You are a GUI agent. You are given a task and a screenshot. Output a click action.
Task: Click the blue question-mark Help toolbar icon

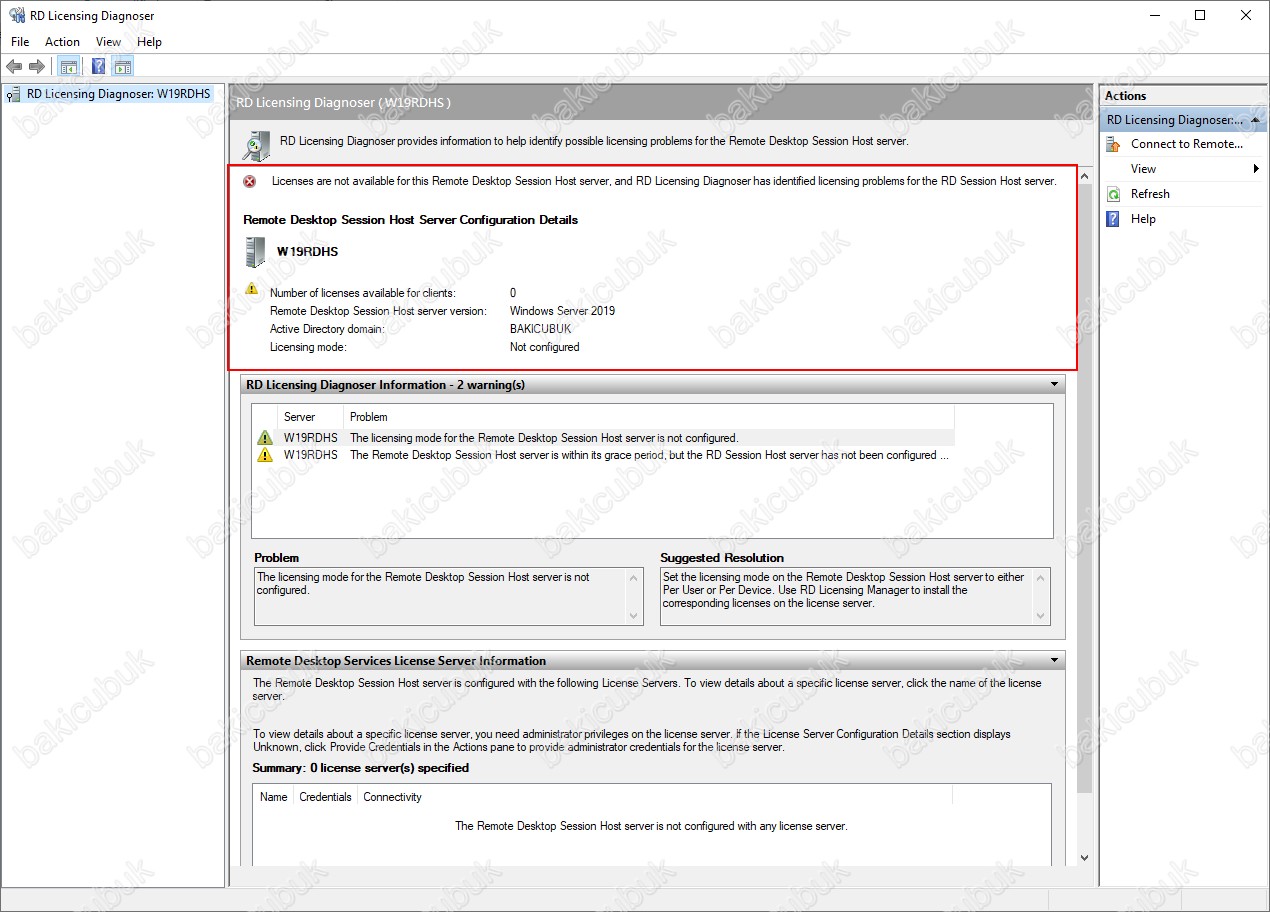pyautogui.click(x=98, y=67)
